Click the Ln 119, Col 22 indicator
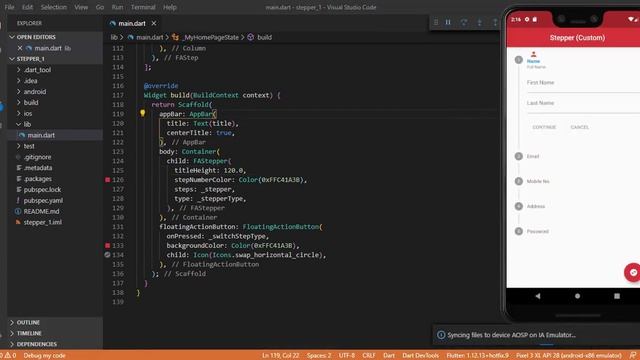The image size is (640, 360). 280,356
